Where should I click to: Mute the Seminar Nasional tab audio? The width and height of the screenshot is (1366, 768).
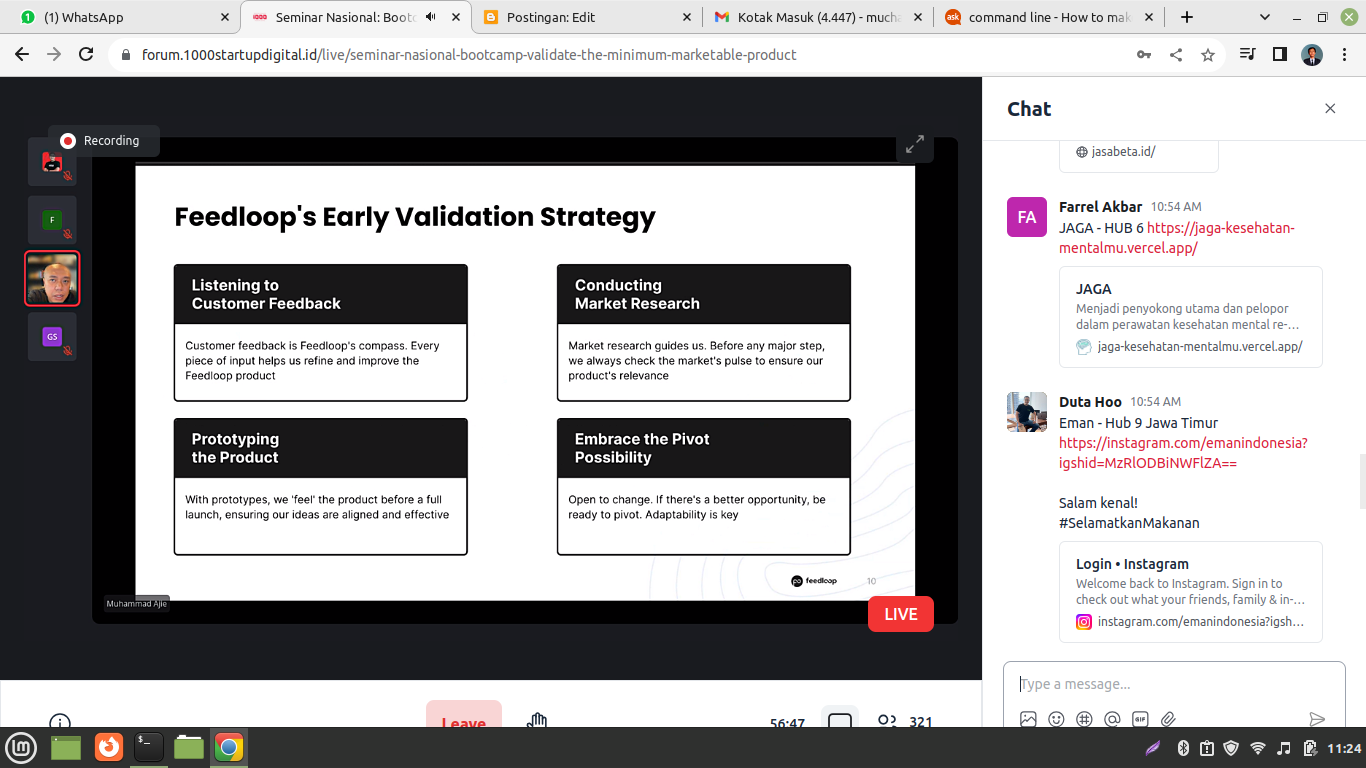click(x=431, y=17)
